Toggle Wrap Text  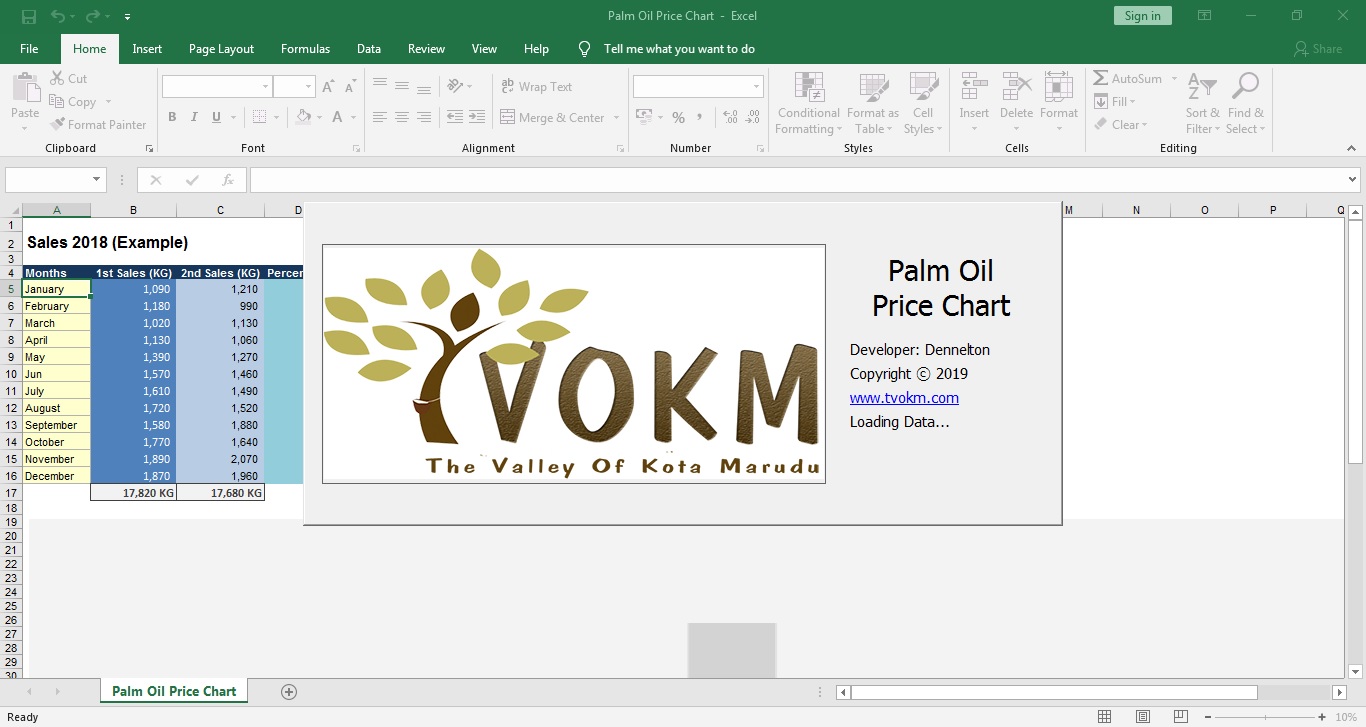tap(537, 87)
